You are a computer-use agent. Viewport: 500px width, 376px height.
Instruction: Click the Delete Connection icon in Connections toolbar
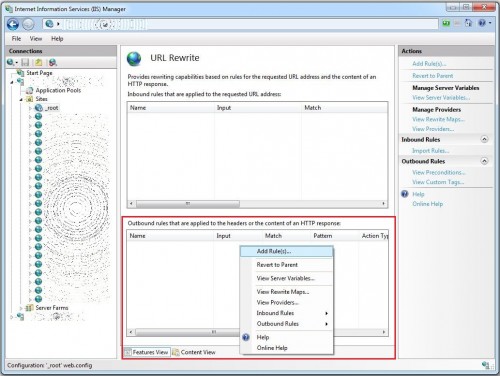[x=53, y=62]
